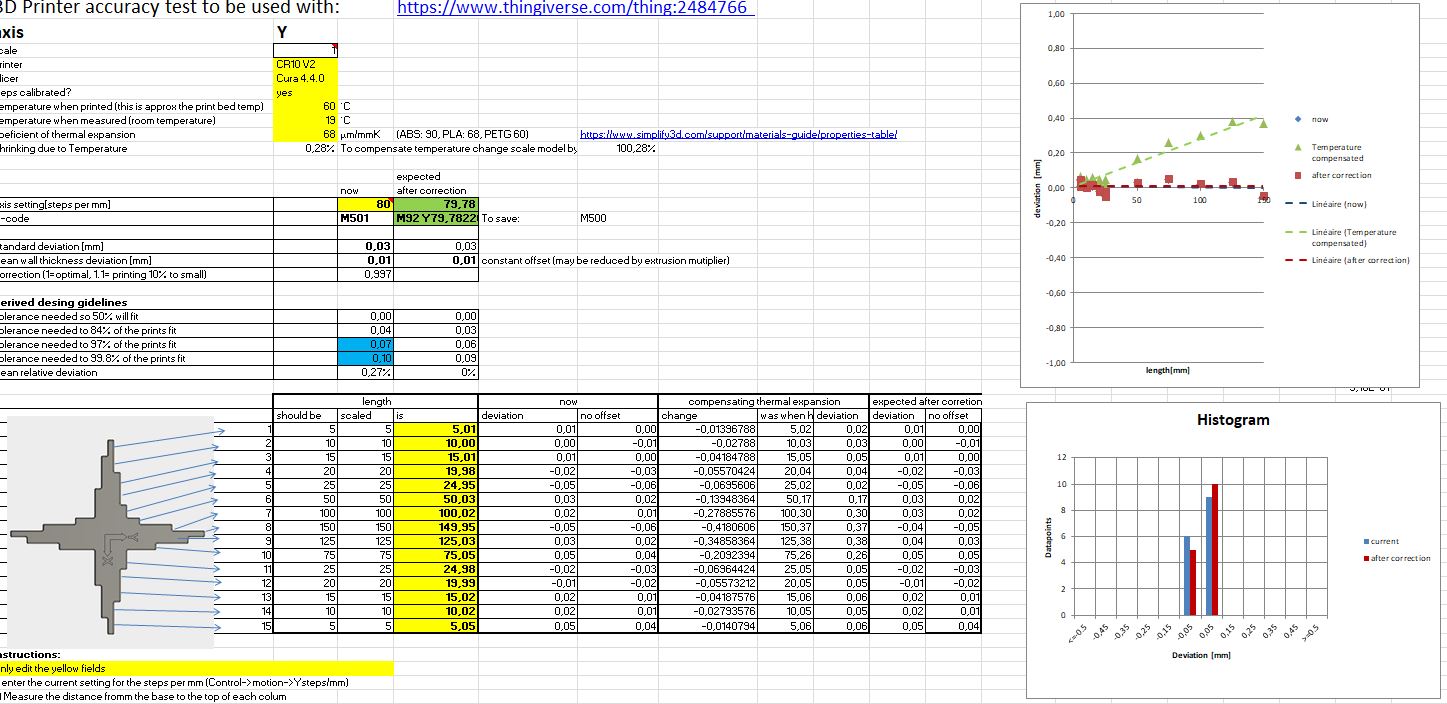Select the measured length cell 50,03

437,499
